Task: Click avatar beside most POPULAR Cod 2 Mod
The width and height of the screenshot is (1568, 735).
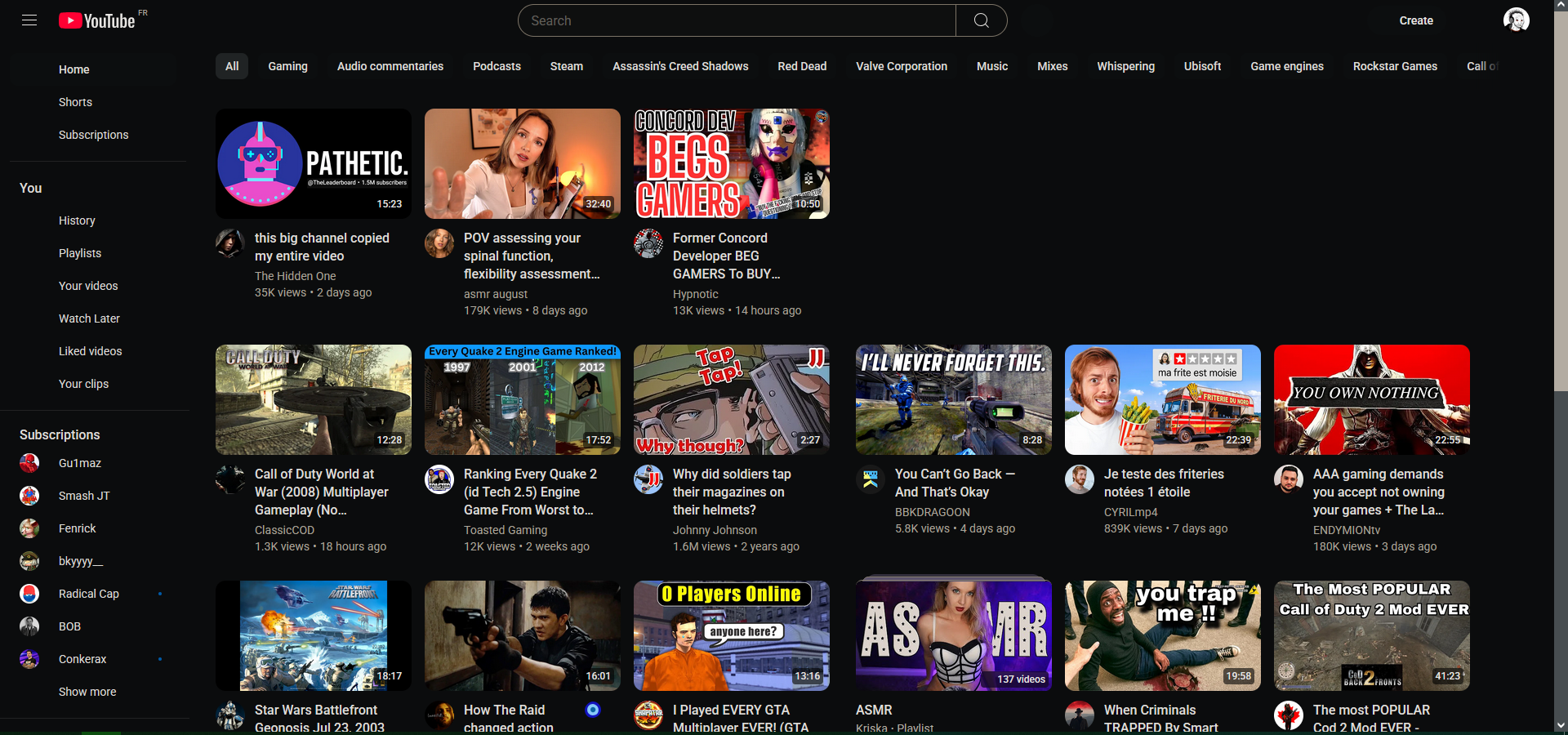Action: (x=1289, y=715)
